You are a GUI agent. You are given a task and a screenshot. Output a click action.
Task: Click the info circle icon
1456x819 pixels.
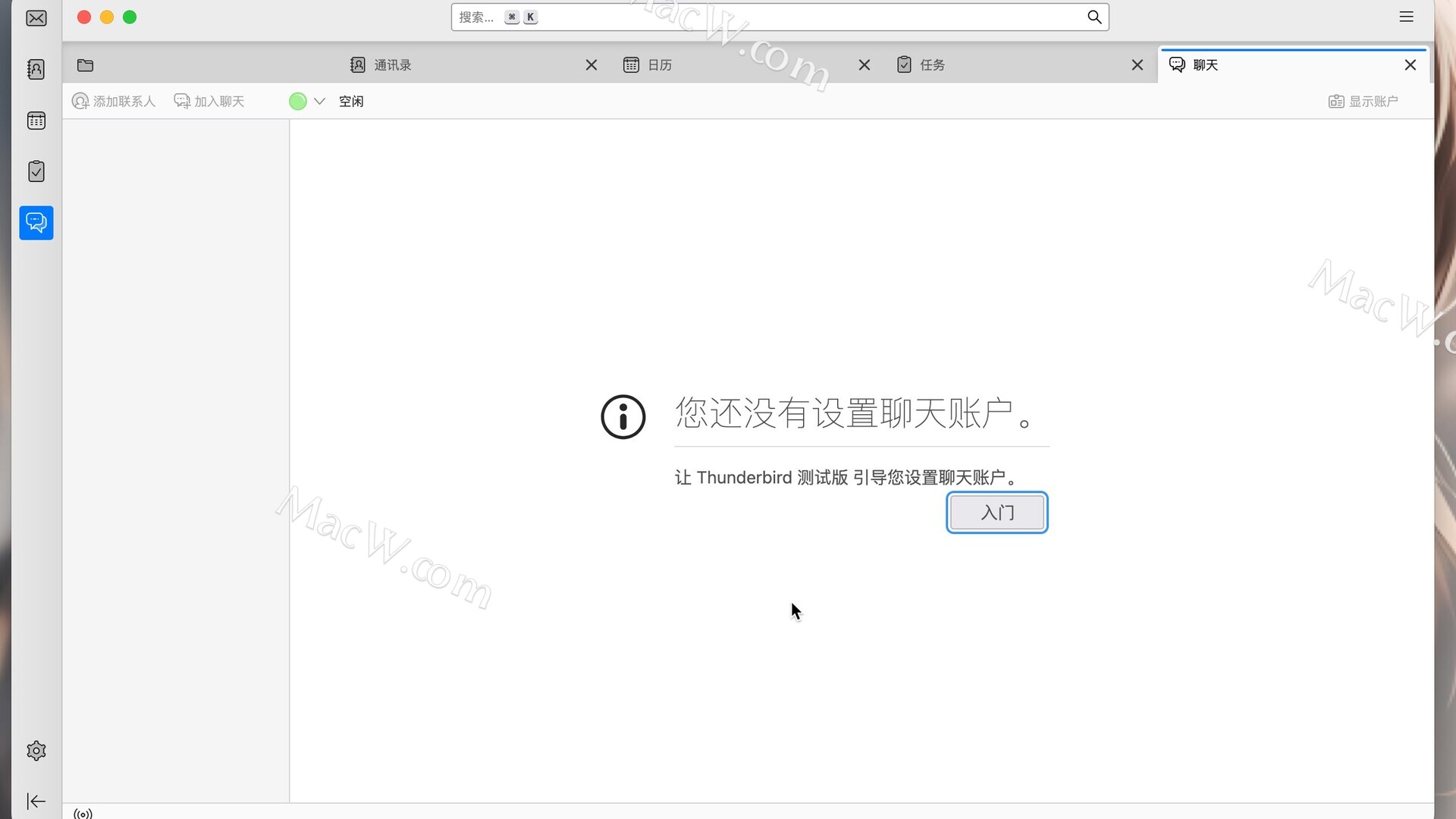(x=623, y=417)
